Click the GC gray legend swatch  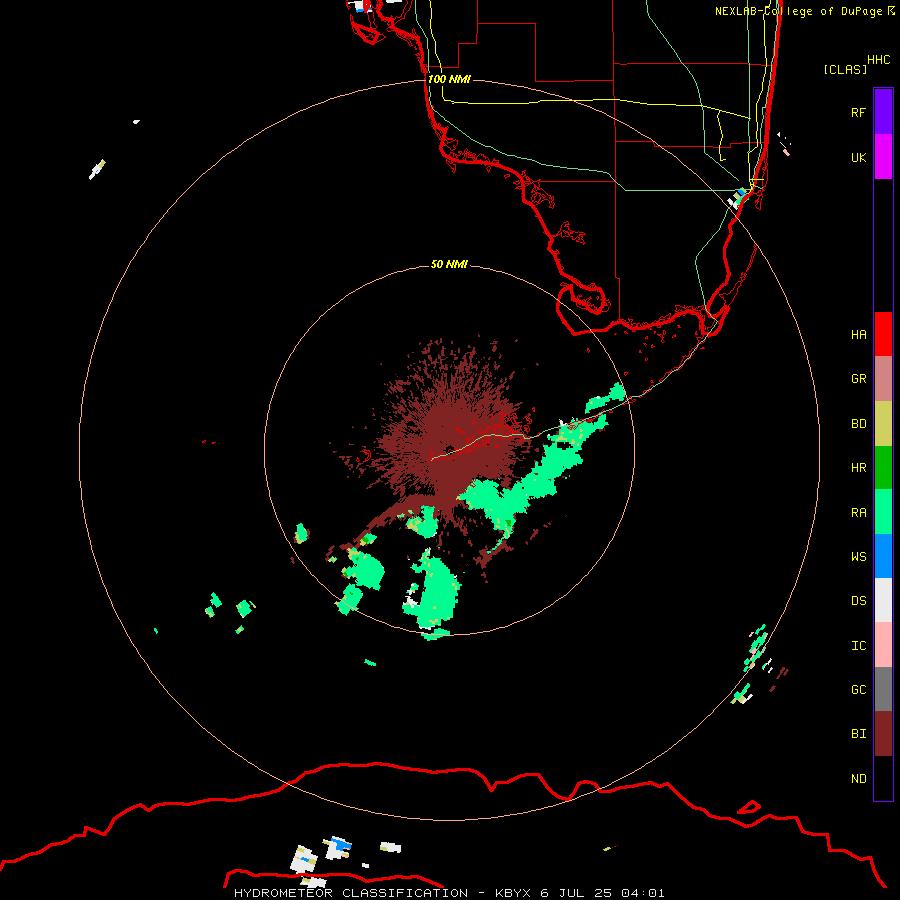click(883, 689)
